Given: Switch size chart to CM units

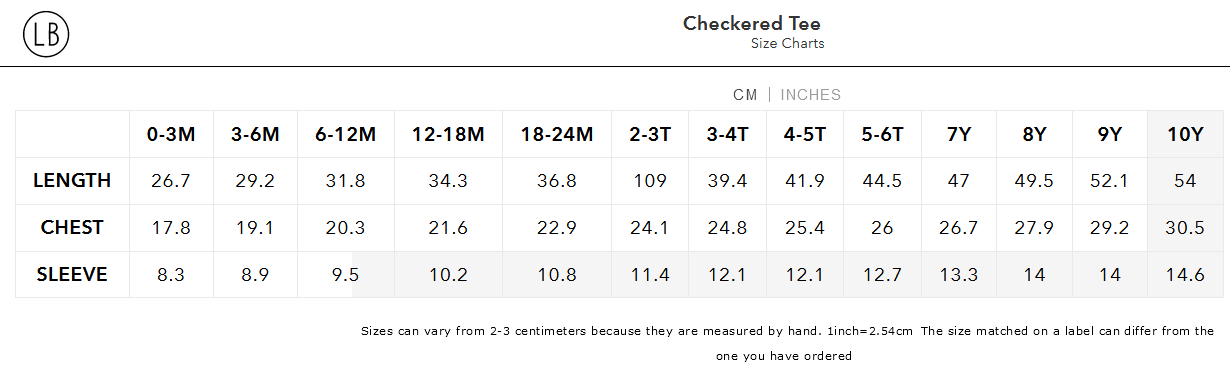Looking at the screenshot, I should pyautogui.click(x=745, y=95).
